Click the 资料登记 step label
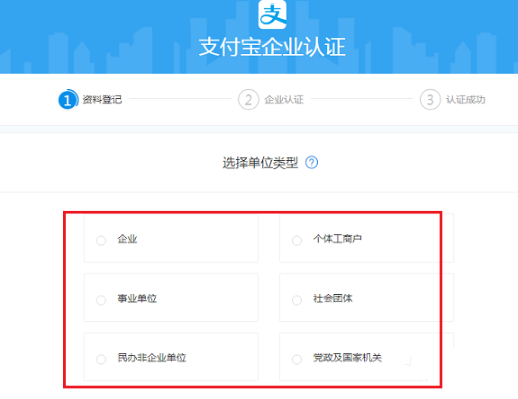This screenshot has width=518, height=399. coord(102,99)
